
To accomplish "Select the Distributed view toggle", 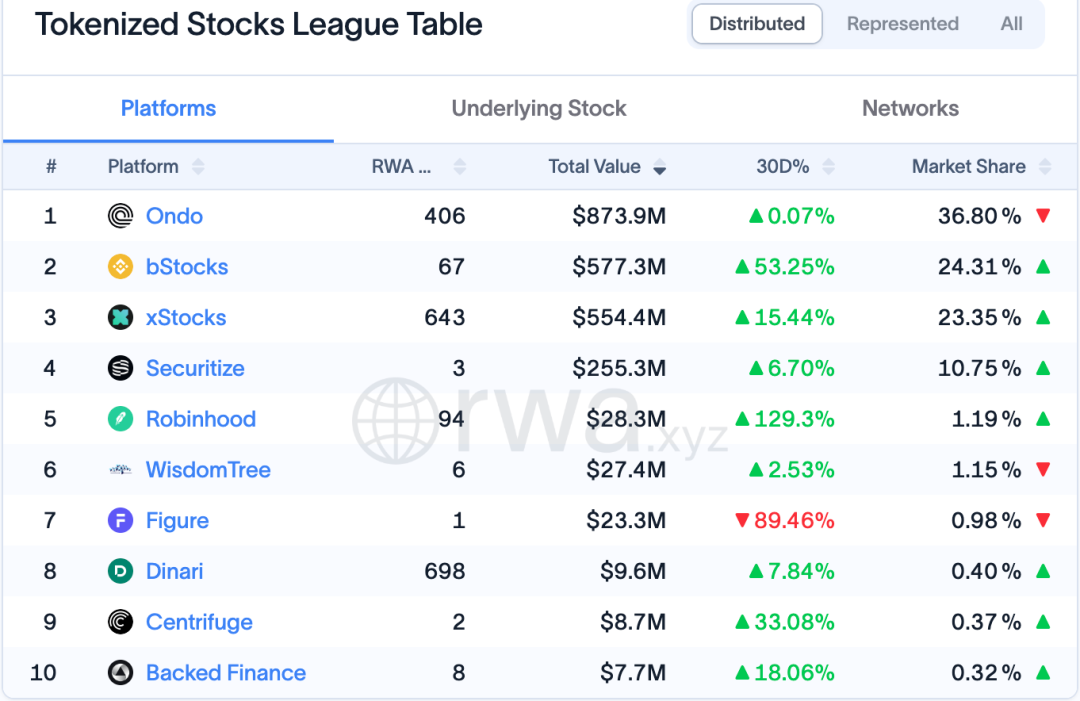I will 757,24.
